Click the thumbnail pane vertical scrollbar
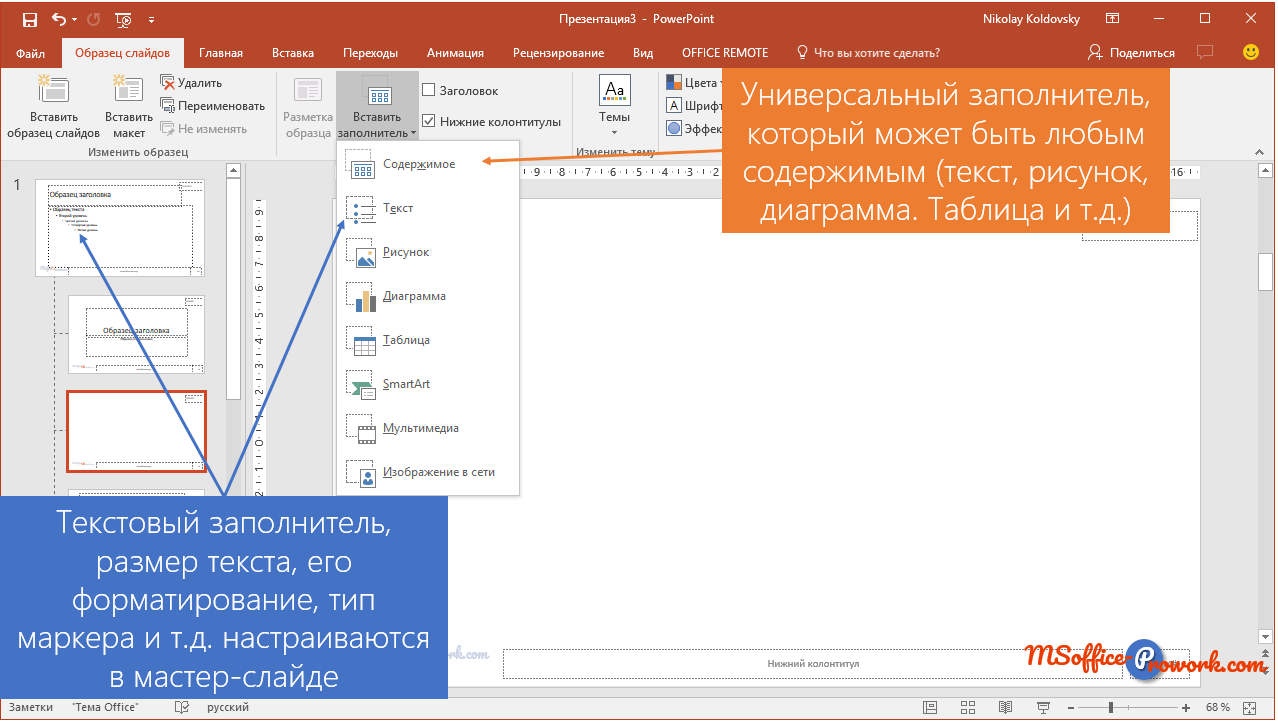 coord(233,290)
